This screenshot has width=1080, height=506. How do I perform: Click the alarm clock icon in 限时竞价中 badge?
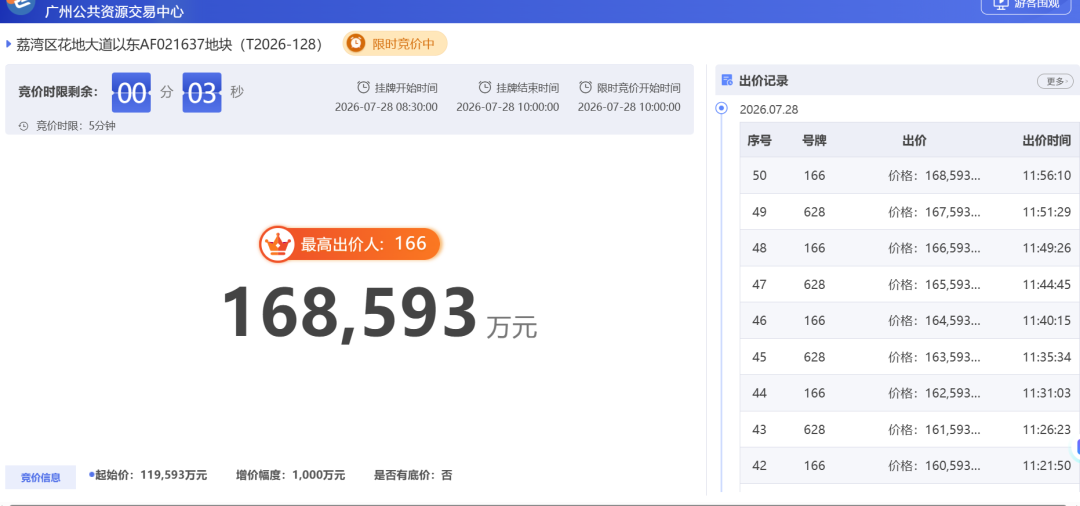pos(356,43)
